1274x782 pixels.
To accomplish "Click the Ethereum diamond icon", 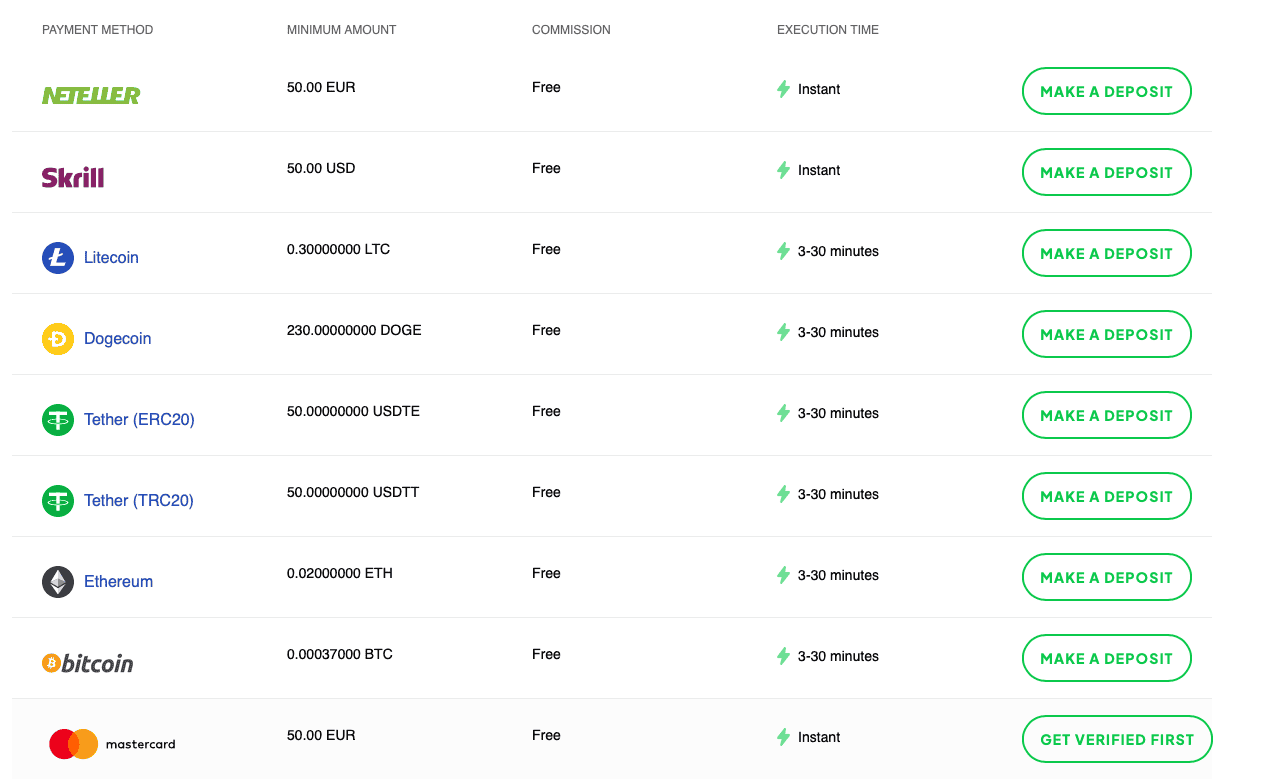I will 58,582.
